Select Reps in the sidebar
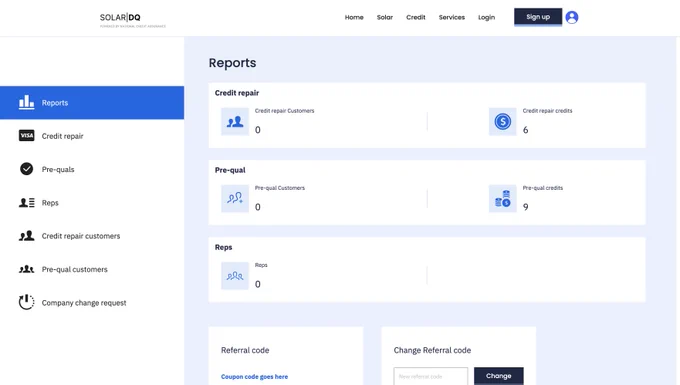Image resolution: width=680 pixels, height=385 pixels. click(92, 202)
